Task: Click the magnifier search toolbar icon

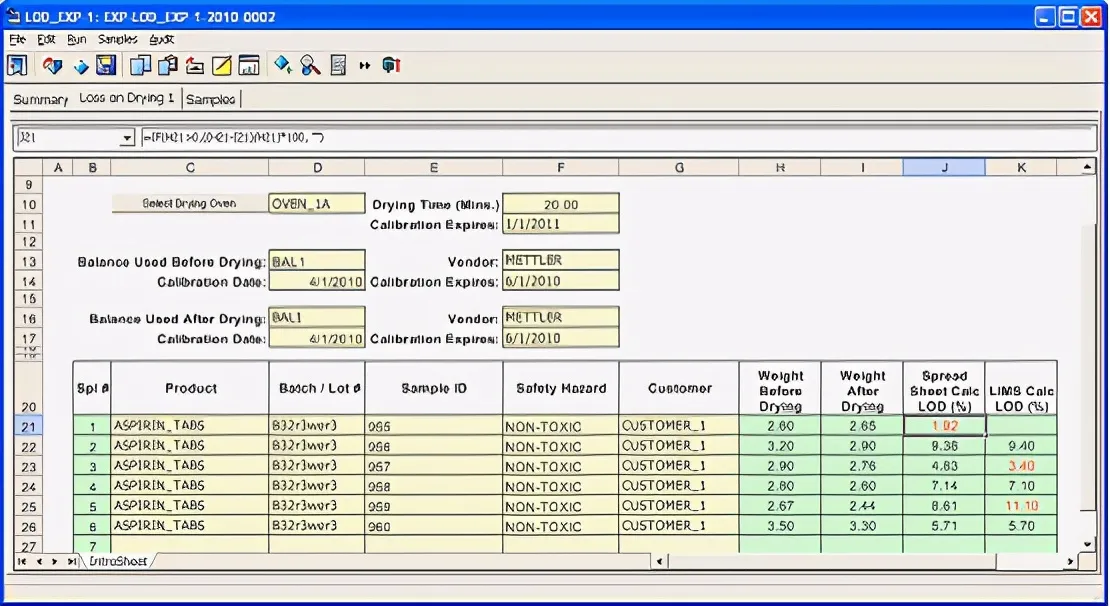Action: point(310,66)
